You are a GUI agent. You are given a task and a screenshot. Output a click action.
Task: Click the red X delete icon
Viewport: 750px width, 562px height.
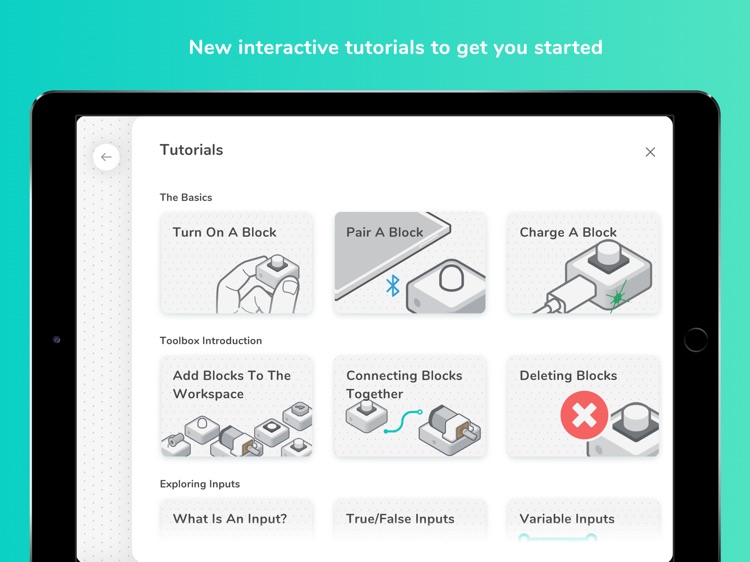click(x=584, y=415)
